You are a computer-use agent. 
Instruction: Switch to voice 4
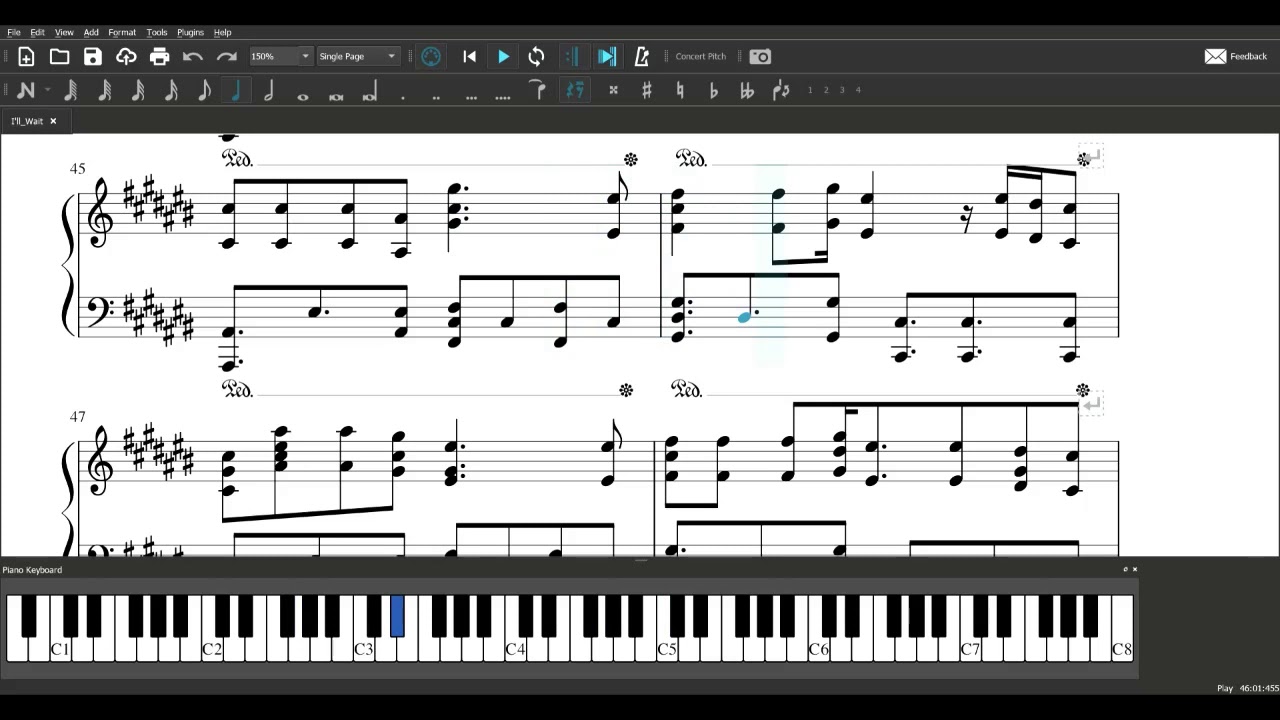click(x=858, y=90)
